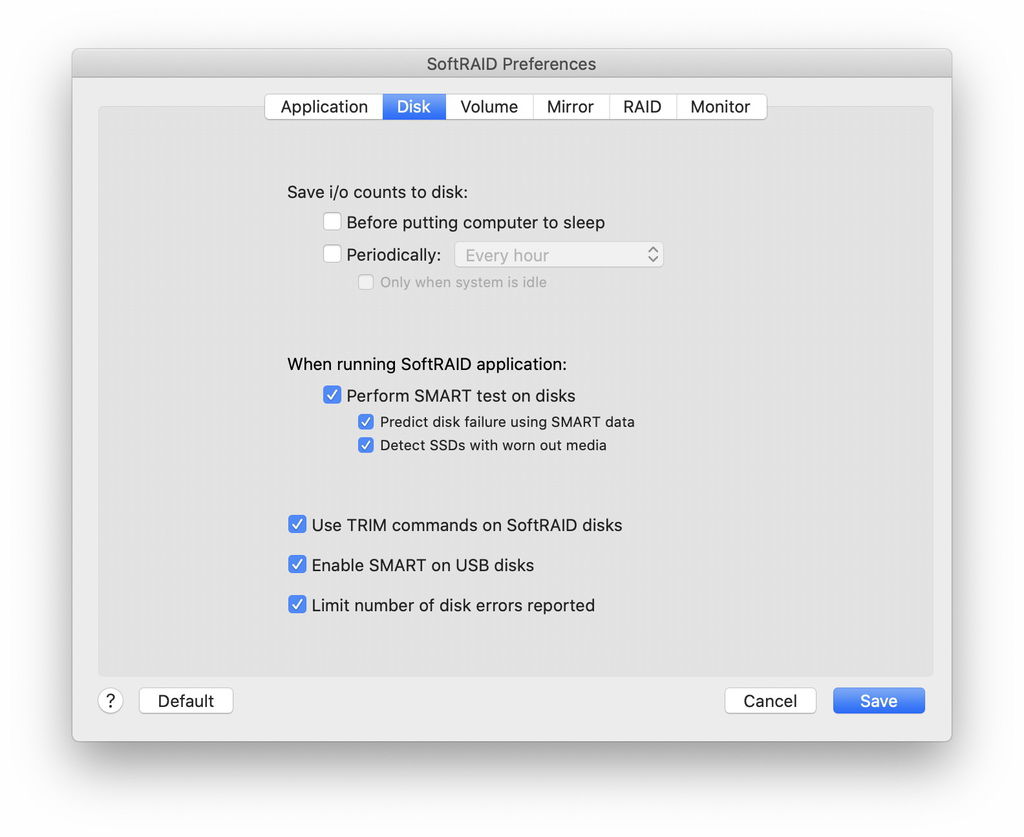Open the Every hour interval dropdown
The image size is (1024, 837).
tap(559, 255)
